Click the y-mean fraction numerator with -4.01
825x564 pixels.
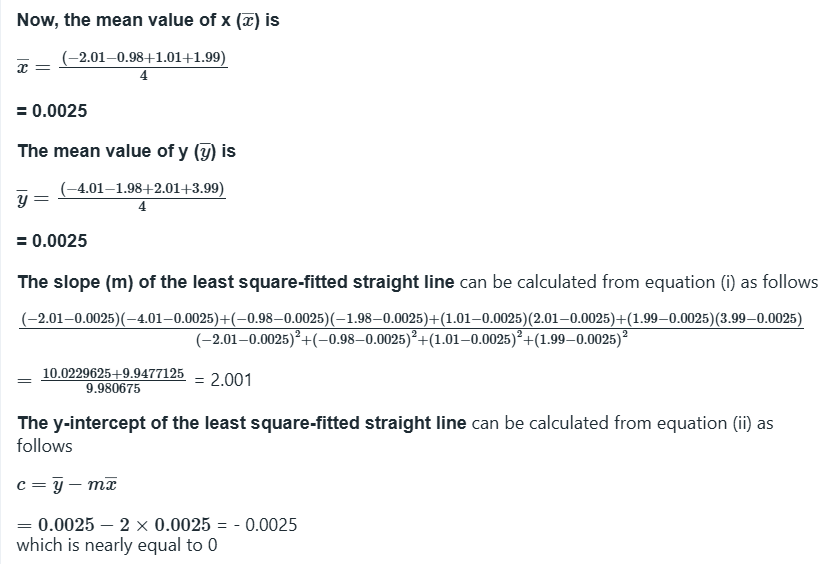pos(142,189)
